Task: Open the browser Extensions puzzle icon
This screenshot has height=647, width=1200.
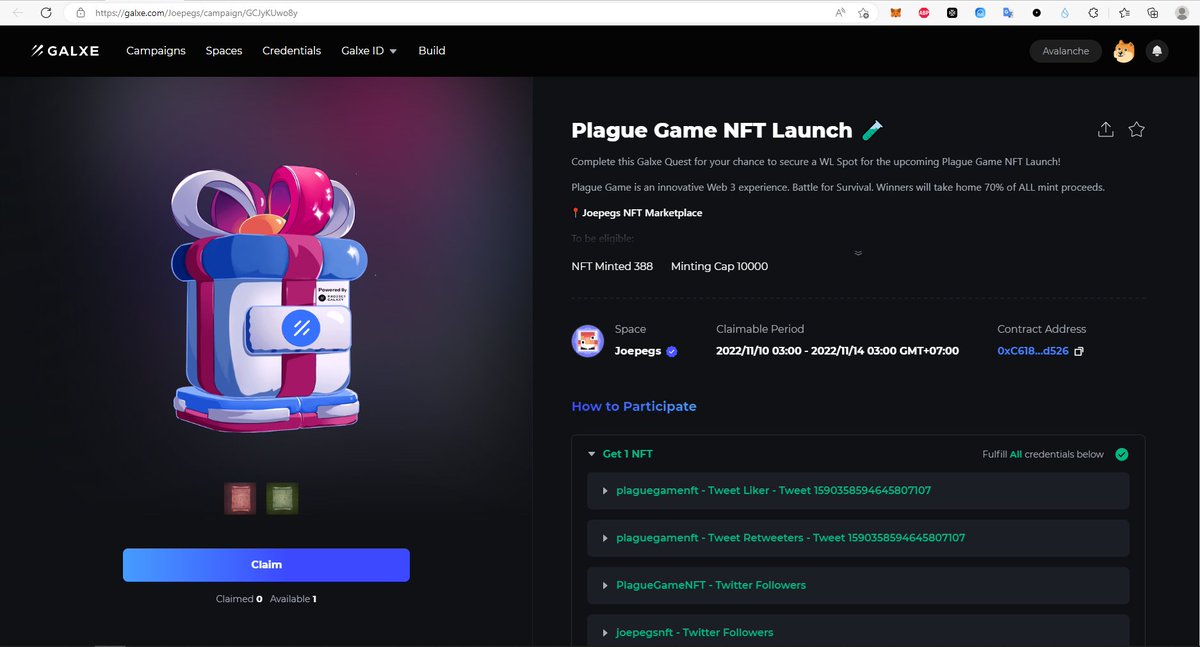Action: point(1092,13)
